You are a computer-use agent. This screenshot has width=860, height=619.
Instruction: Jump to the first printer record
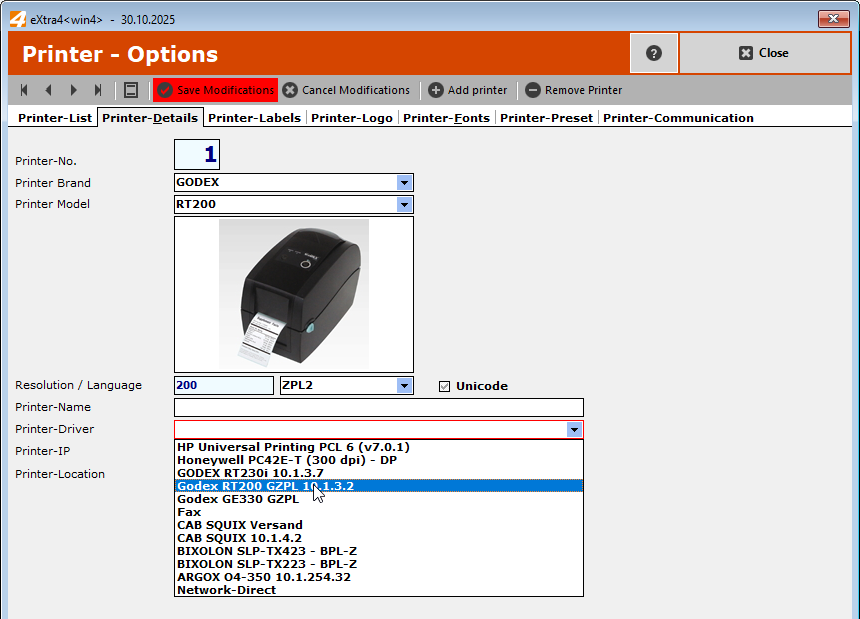(x=23, y=90)
